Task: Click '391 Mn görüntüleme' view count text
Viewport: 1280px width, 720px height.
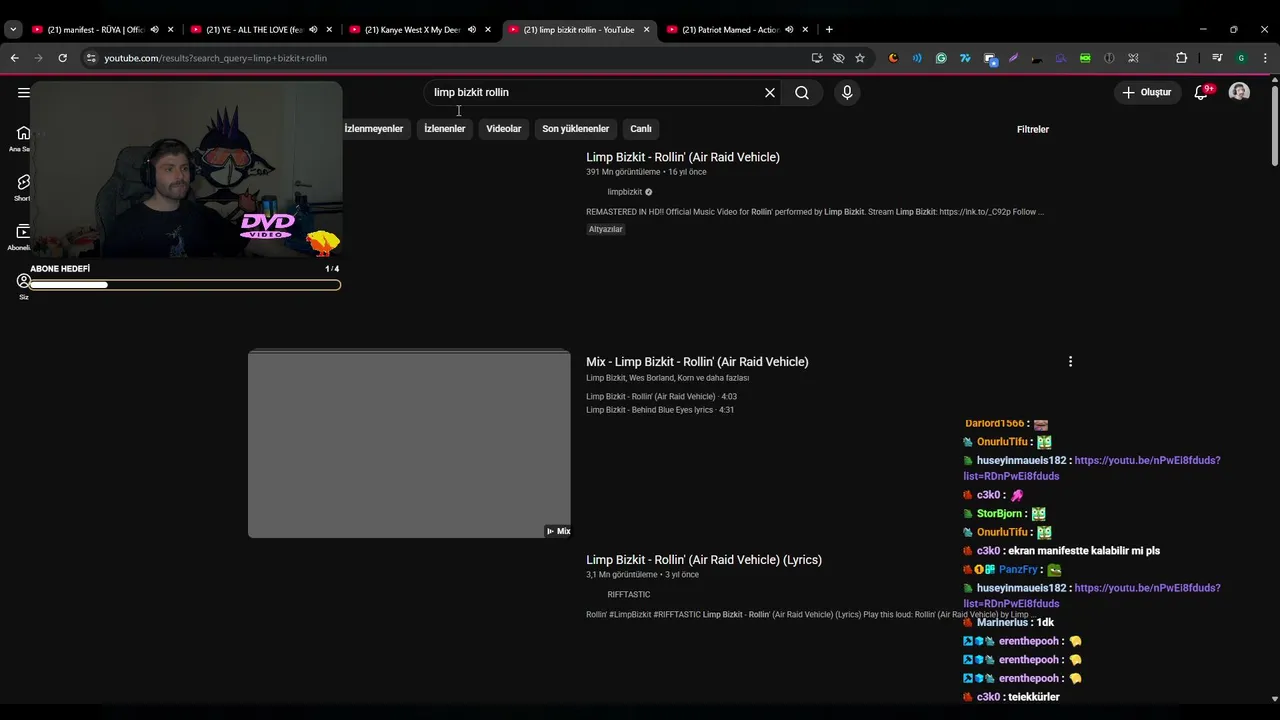Action: click(x=623, y=172)
